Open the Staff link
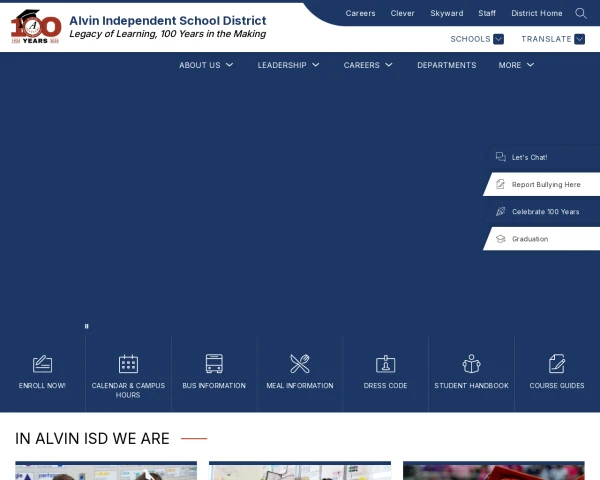Image resolution: width=600 pixels, height=480 pixels. pos(487,13)
